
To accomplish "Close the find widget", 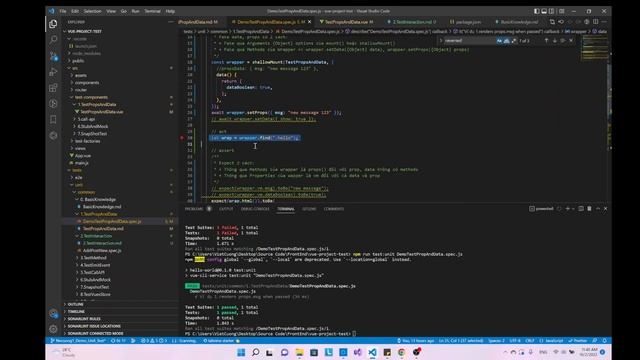I will pos(571,40).
